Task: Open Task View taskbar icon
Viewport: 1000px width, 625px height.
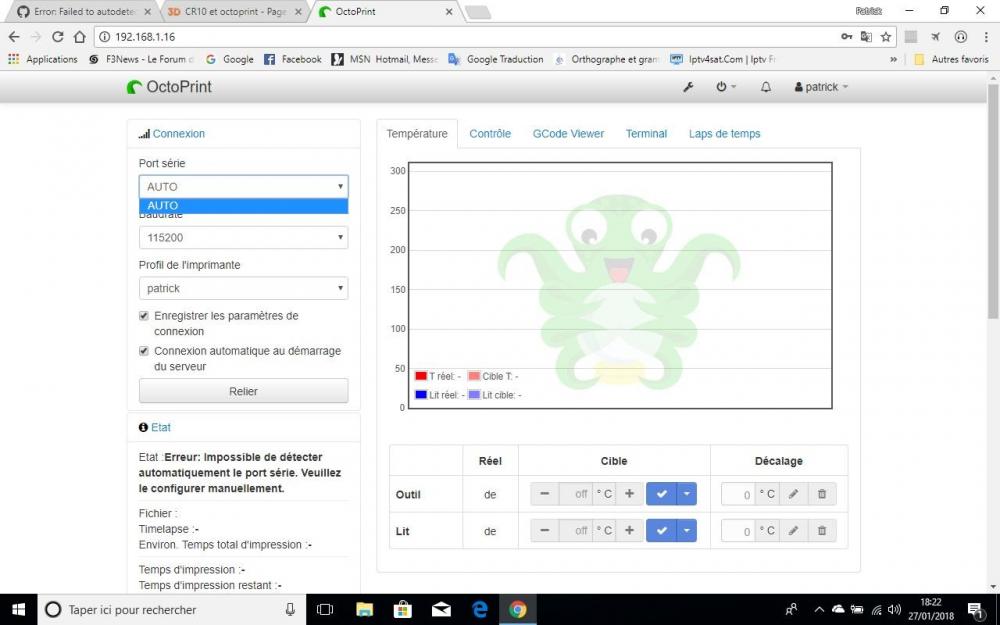Action: coord(325,610)
